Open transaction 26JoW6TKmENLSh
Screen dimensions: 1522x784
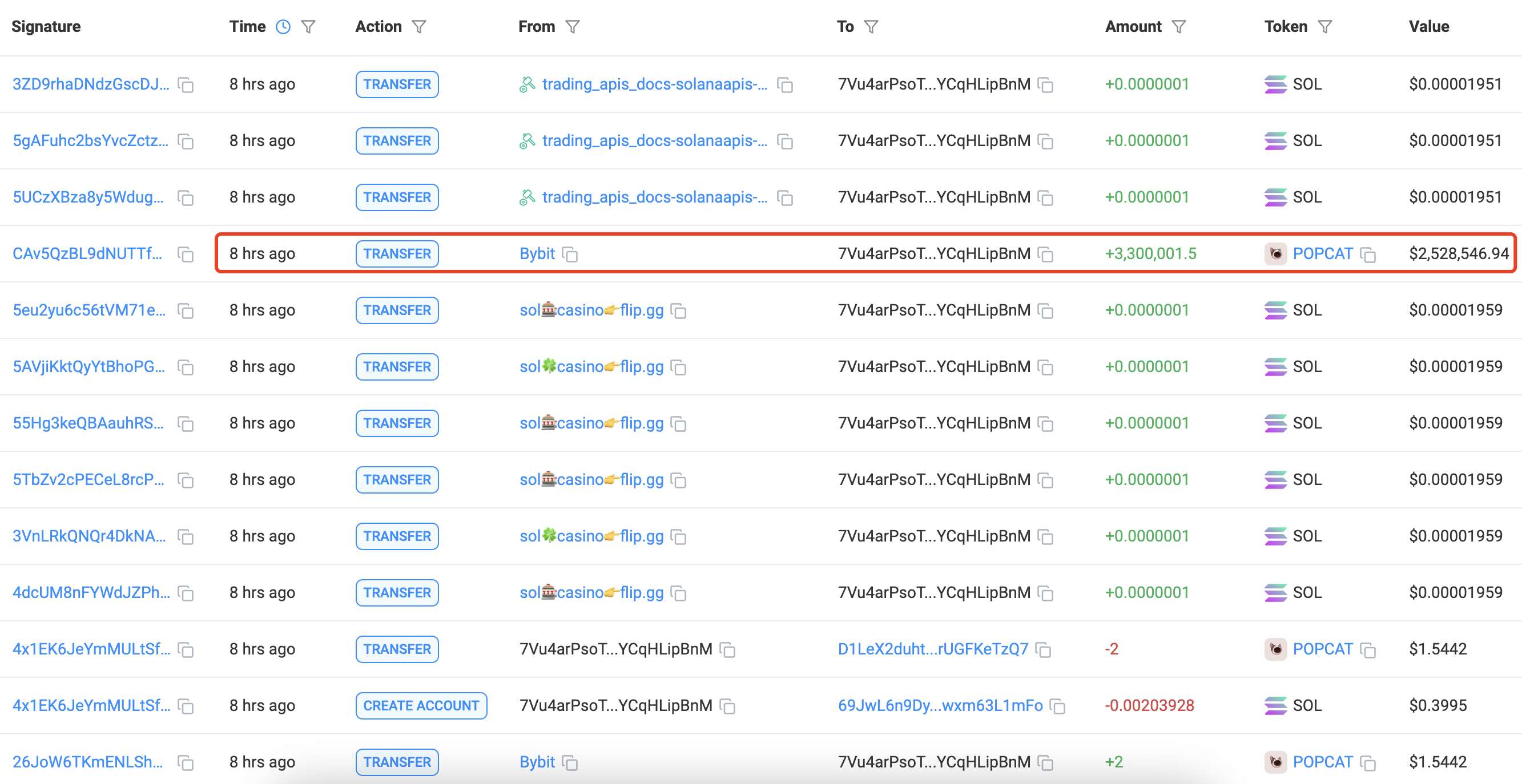[x=87, y=762]
